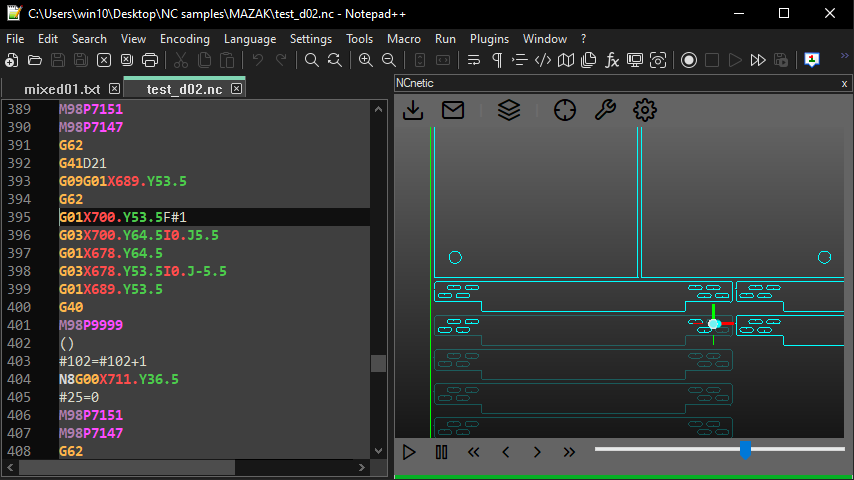Click the Close document toolbar icon

[104, 60]
